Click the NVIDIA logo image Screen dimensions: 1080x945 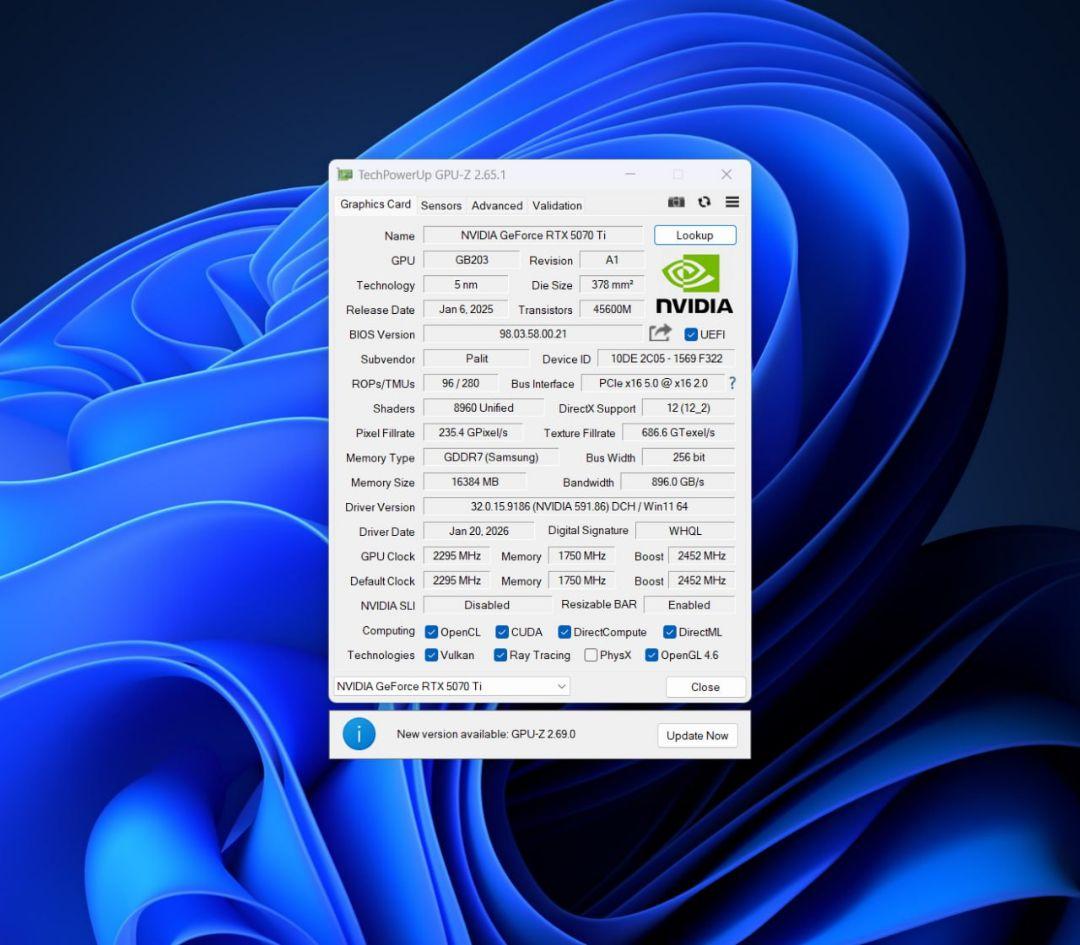694,284
